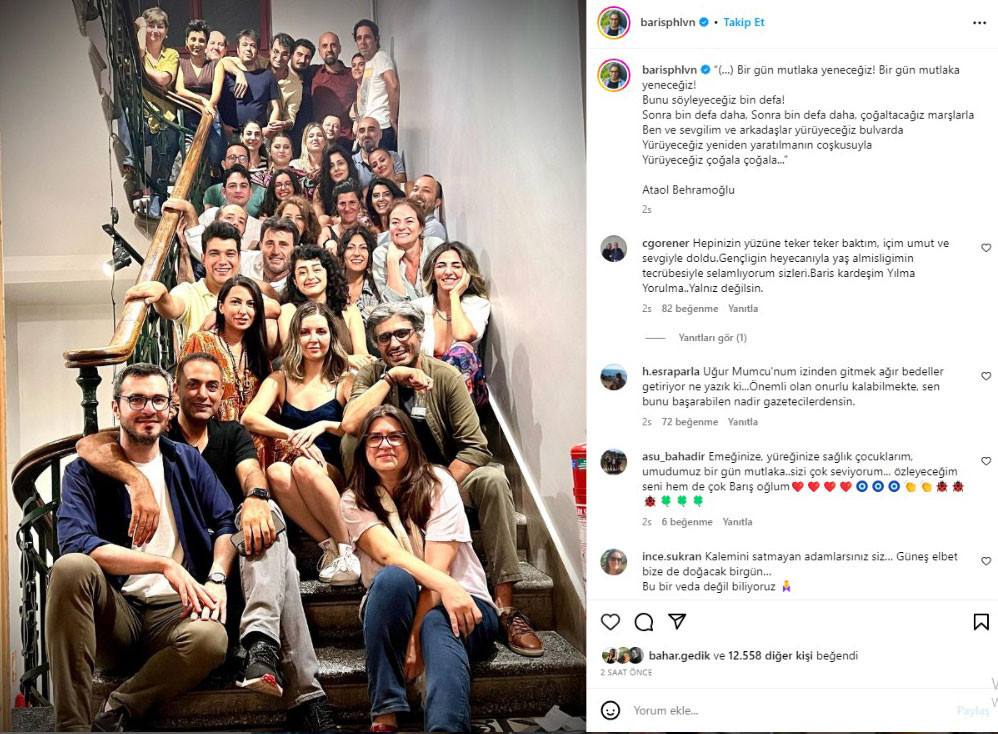Like asu_bahadir's comment
The image size is (998, 734).
(986, 461)
